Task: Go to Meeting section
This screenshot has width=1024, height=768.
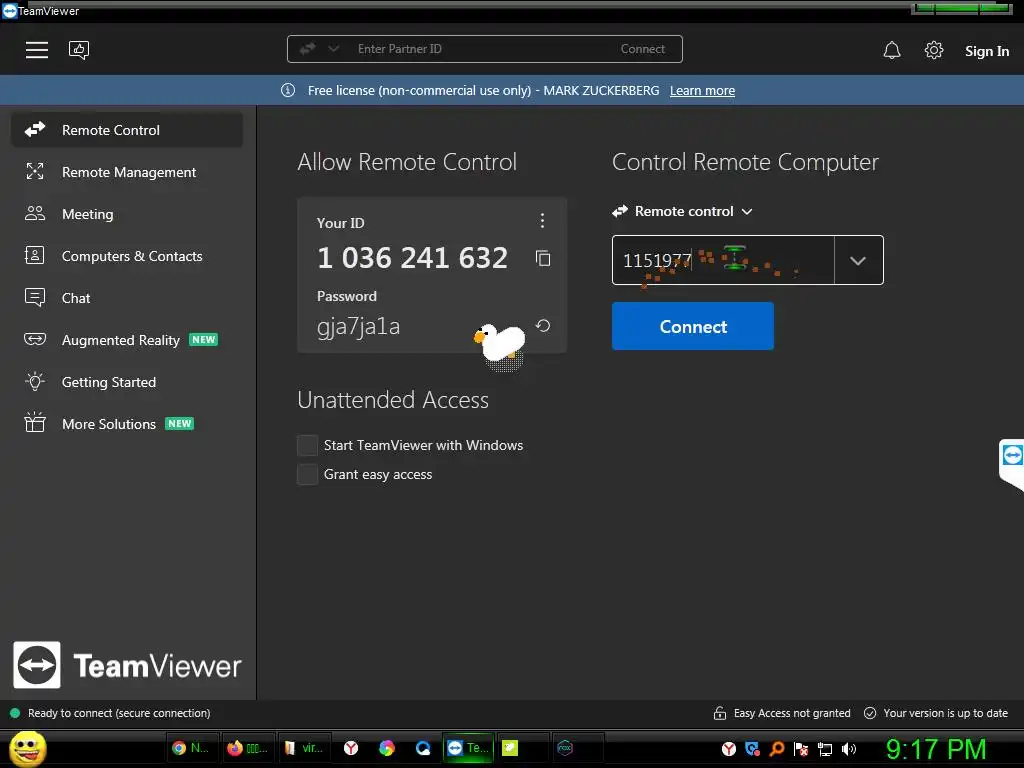Action: click(x=127, y=214)
